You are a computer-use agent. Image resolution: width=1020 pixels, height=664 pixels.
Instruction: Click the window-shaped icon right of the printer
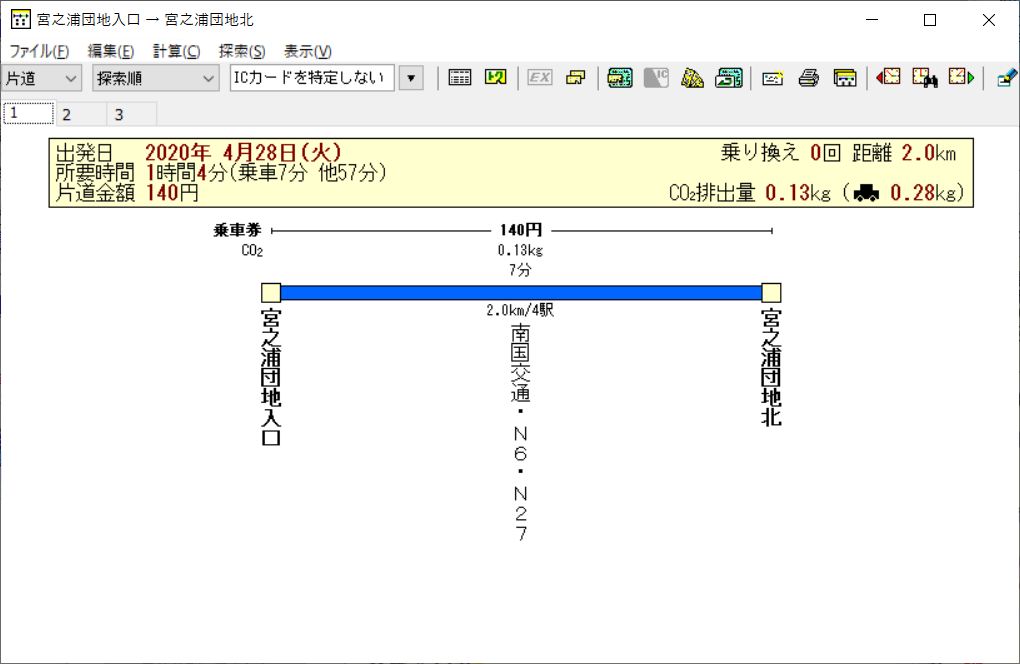845,78
